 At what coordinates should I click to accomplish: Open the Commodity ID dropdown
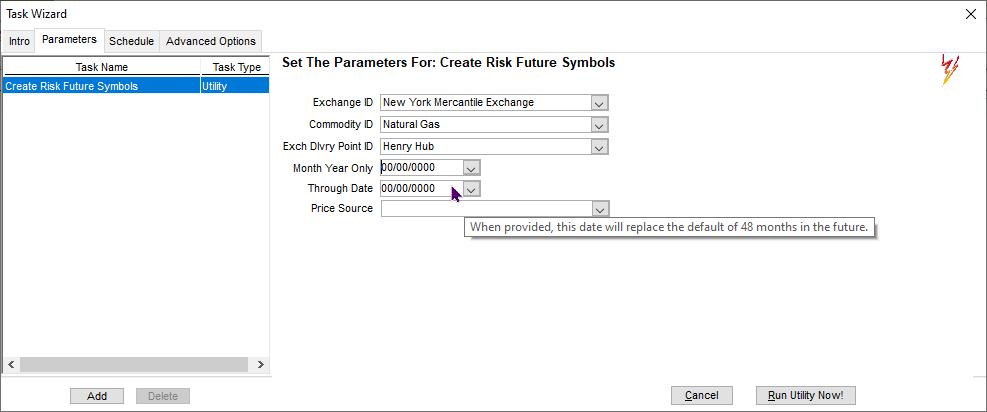click(x=599, y=125)
